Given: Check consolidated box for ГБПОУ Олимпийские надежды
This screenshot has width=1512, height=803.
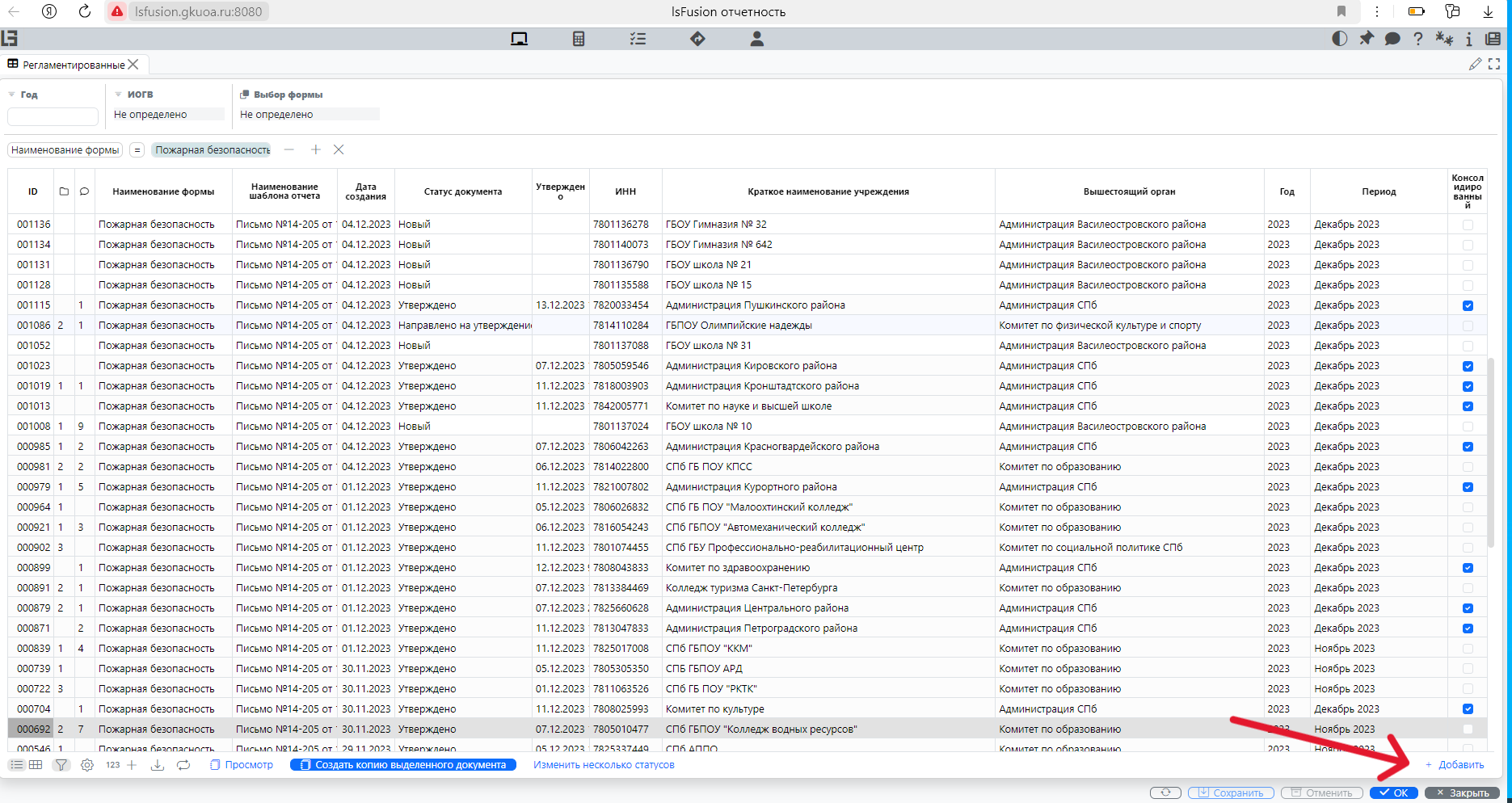Looking at the screenshot, I should tap(1468, 326).
